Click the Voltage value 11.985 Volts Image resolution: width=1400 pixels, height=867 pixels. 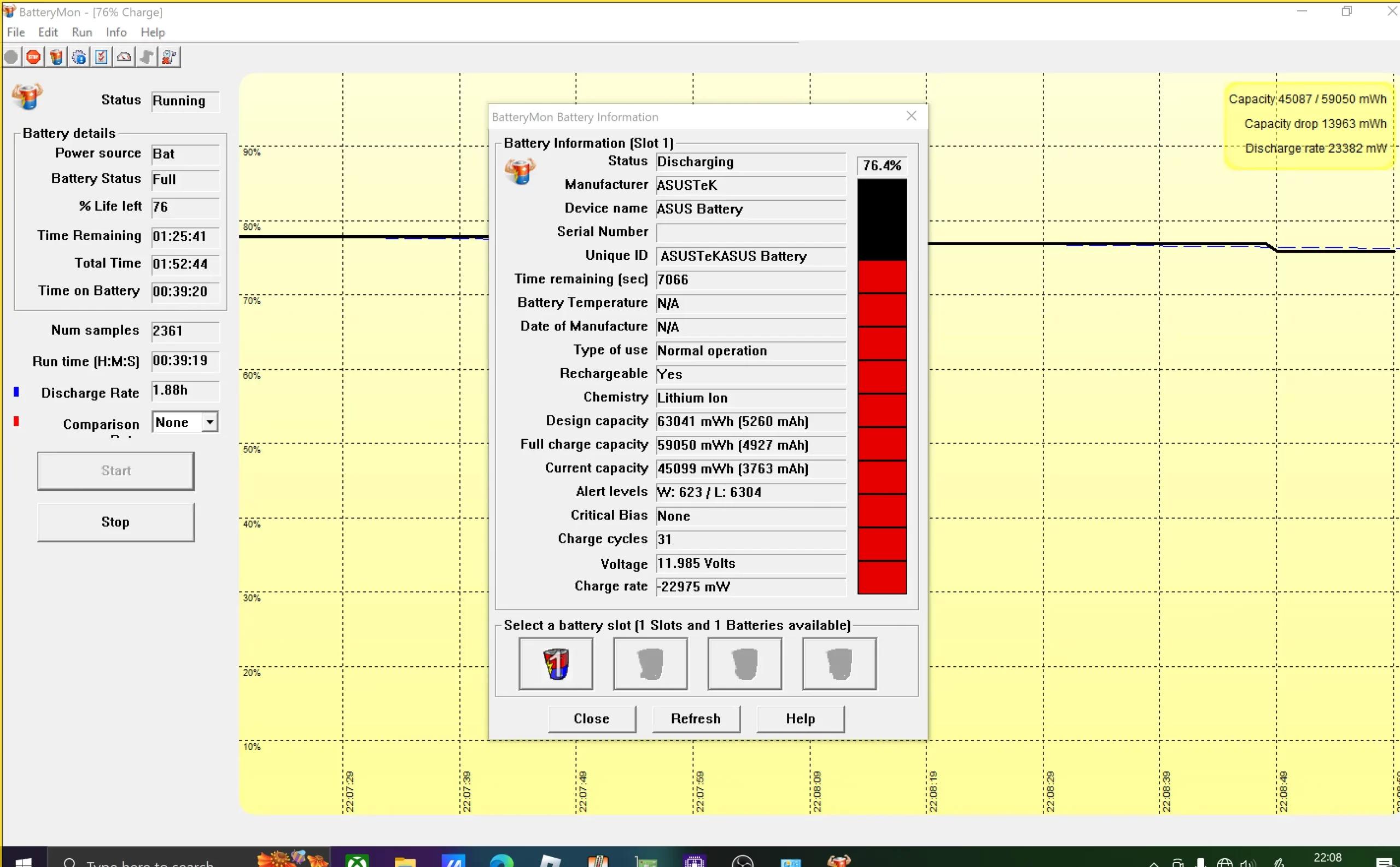pos(751,563)
